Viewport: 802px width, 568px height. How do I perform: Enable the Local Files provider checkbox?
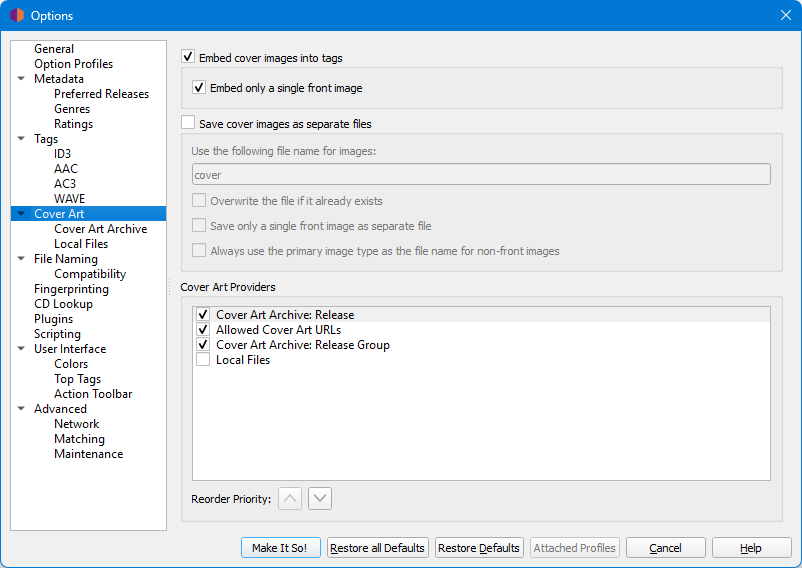coord(203,359)
